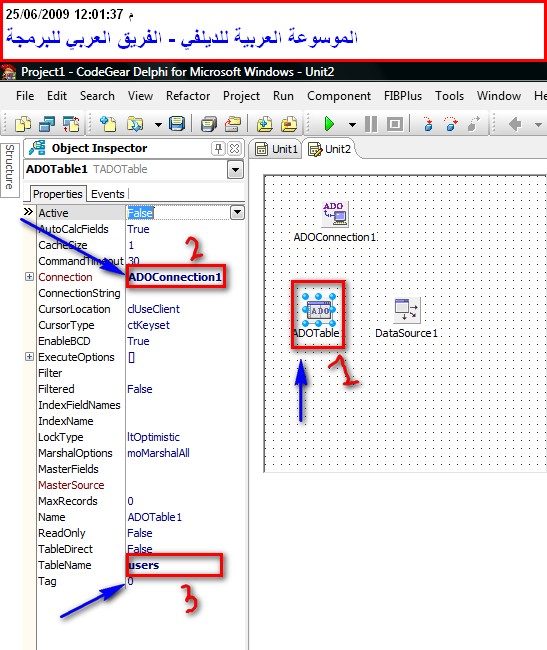
Task: Expand the ExecuteOptions property node
Action: [29, 357]
